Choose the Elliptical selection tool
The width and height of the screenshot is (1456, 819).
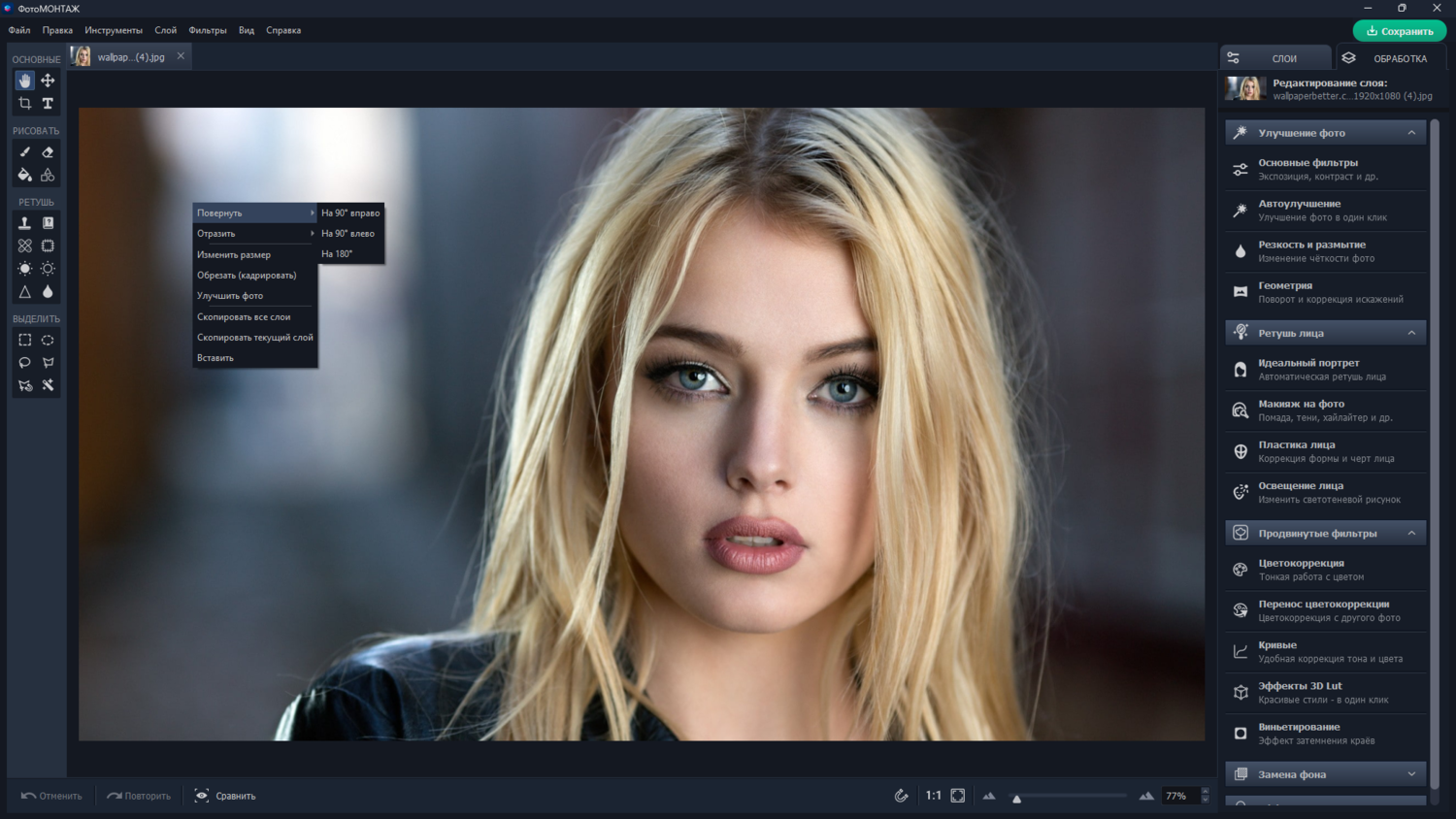tap(48, 341)
